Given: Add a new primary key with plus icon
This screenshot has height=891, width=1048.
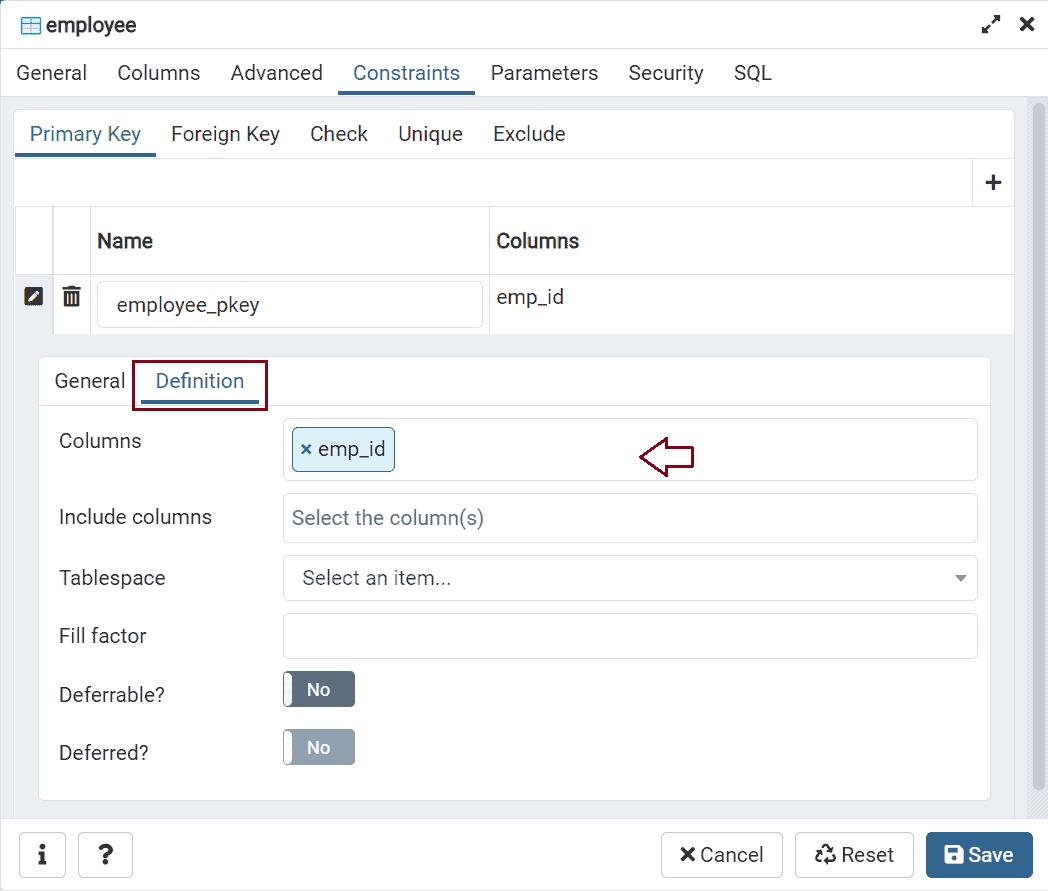Looking at the screenshot, I should pyautogui.click(x=993, y=182).
